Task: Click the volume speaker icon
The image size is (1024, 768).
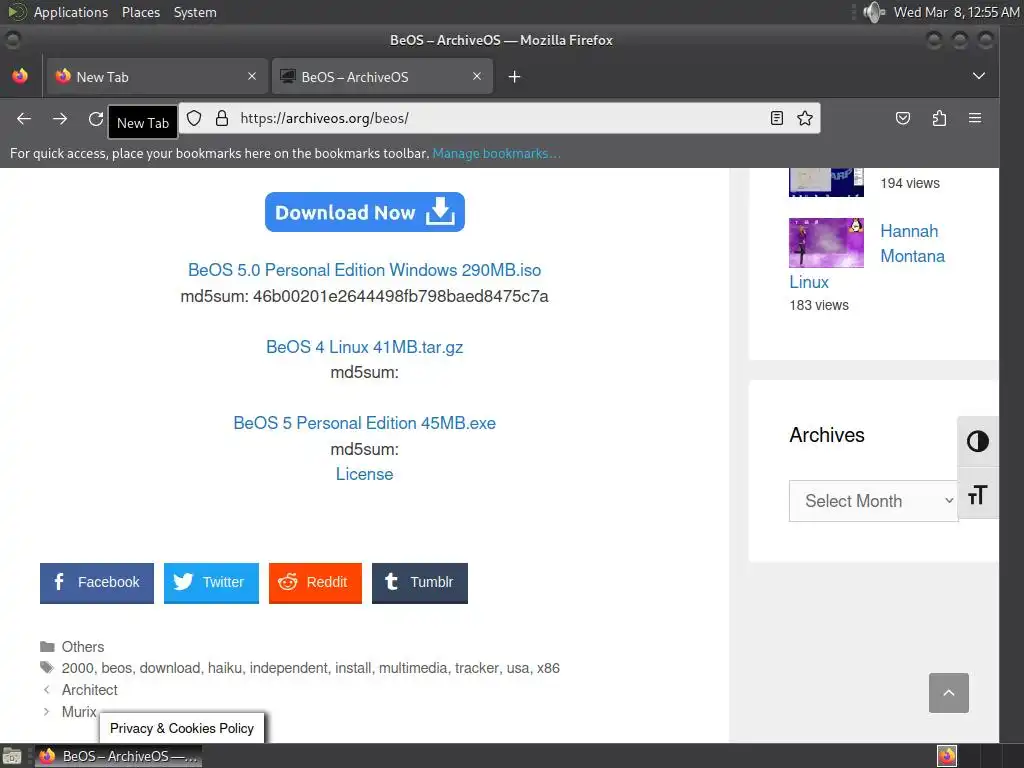Action: [x=874, y=12]
